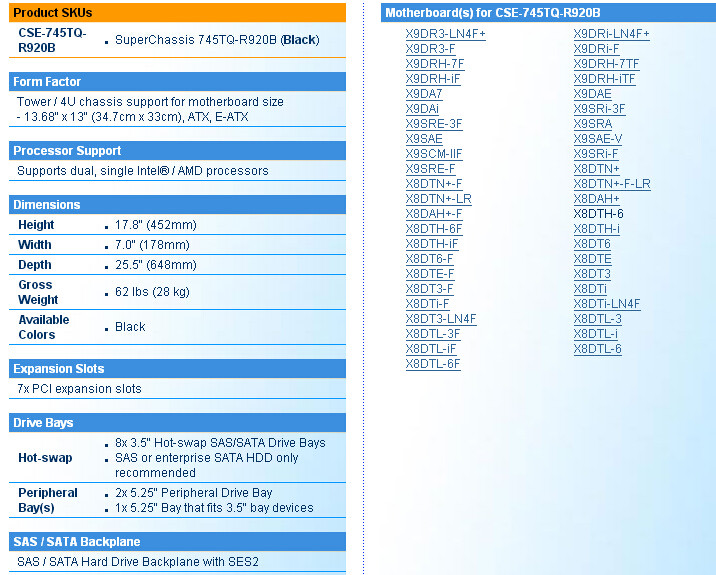The height and width of the screenshot is (575, 716).
Task: Select the X8DTi-LN4F link
Action: click(x=607, y=305)
